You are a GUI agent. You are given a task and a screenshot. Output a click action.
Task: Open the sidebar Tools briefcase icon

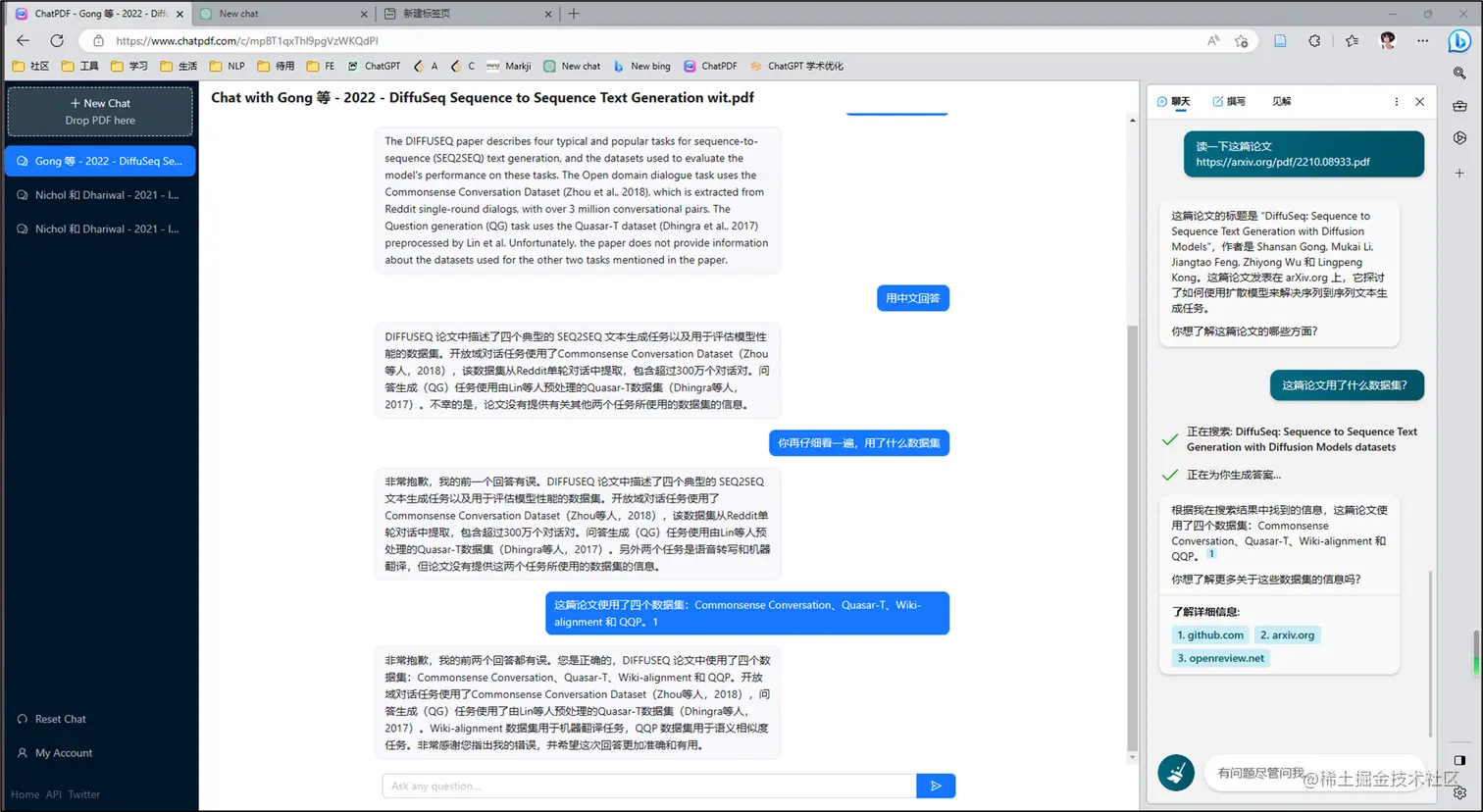coord(1459,106)
